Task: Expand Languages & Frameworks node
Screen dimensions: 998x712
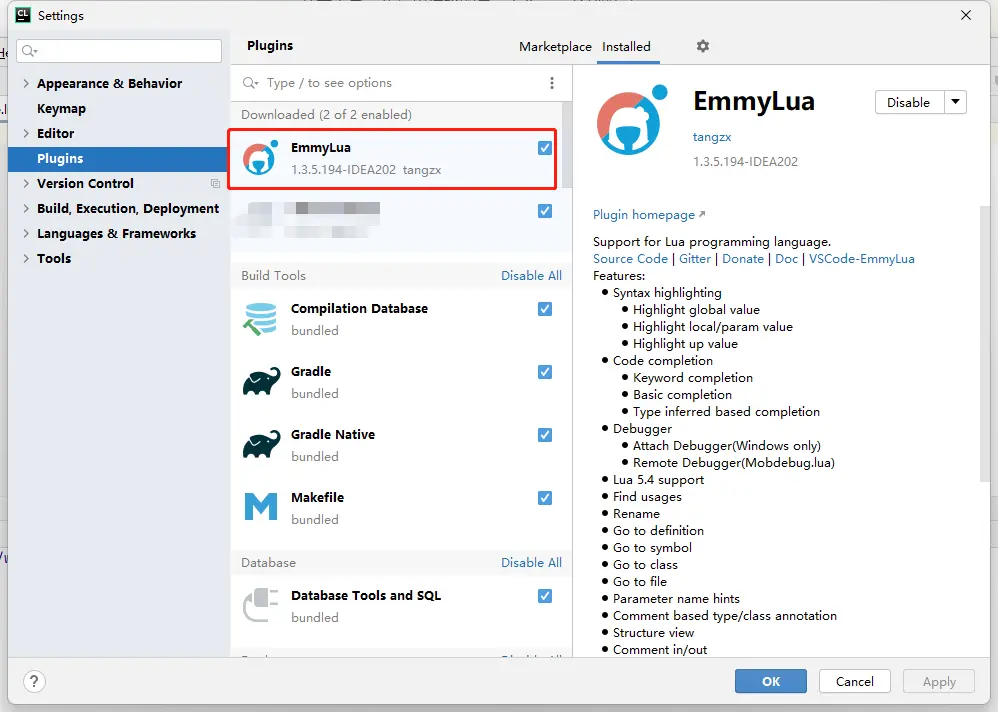Action: point(25,233)
